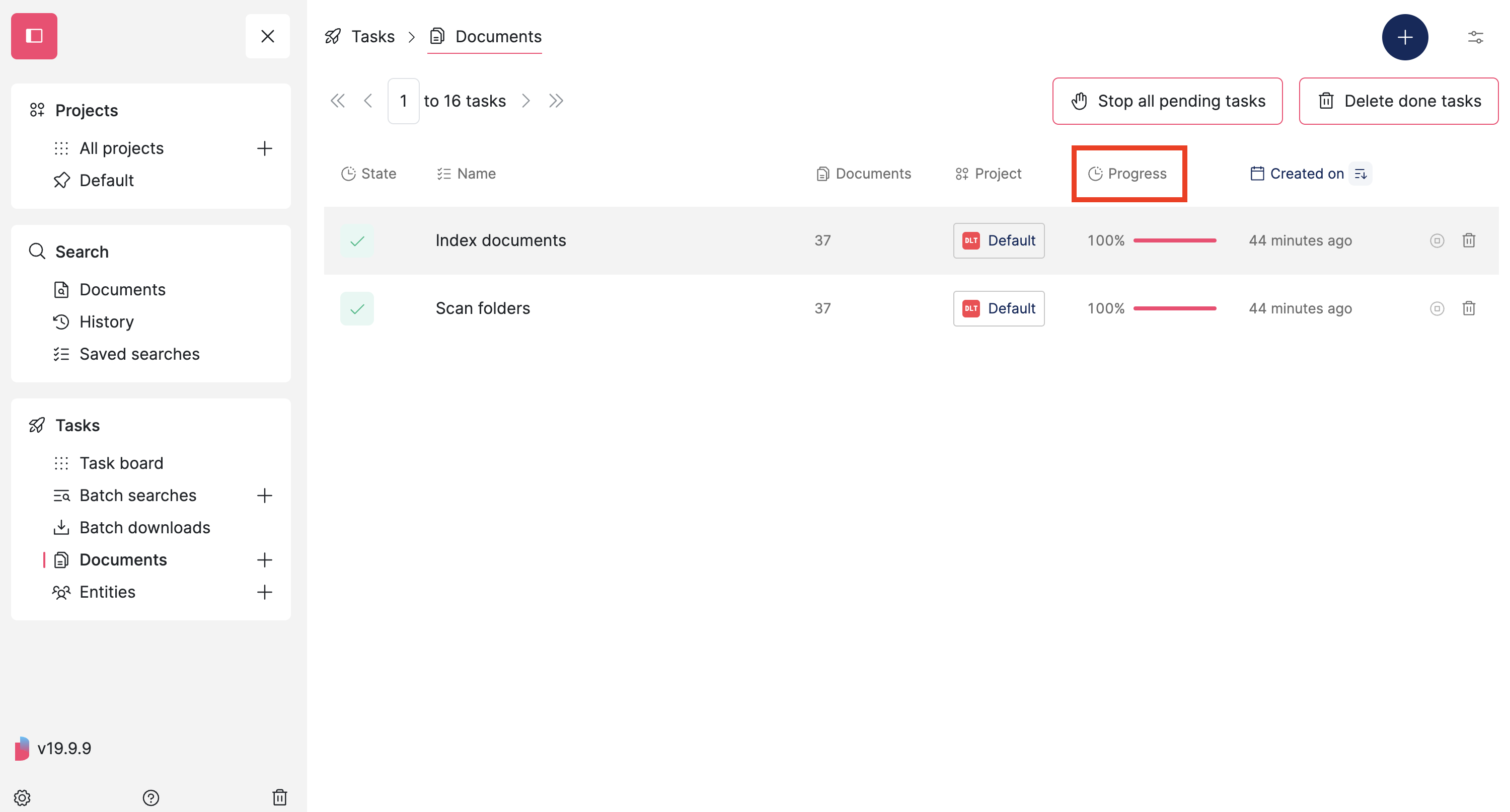Open History in the Search section
This screenshot has height=812, width=1510.
(x=106, y=321)
